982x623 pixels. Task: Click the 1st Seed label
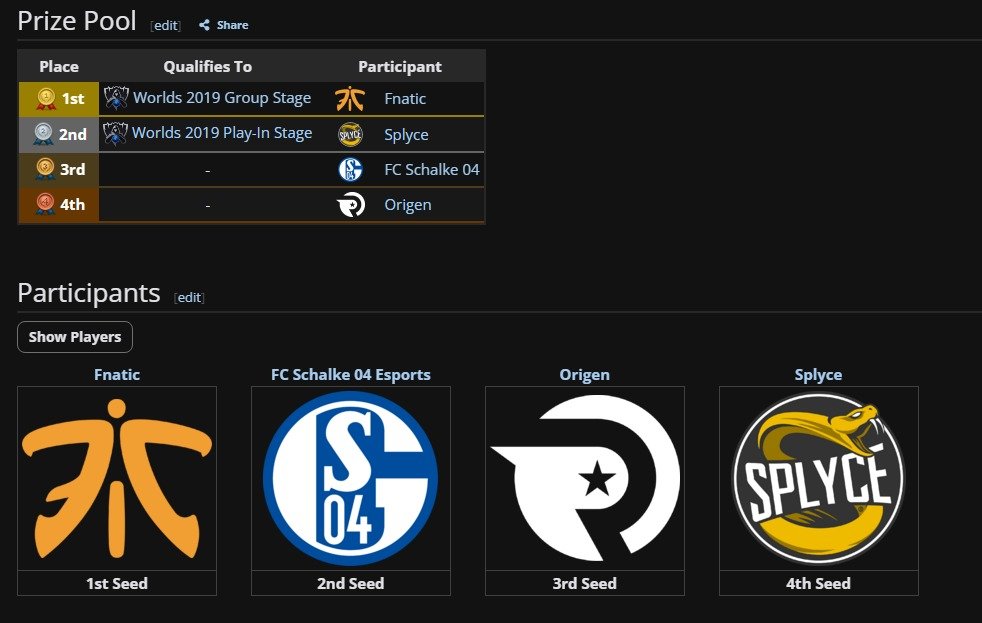pos(117,584)
